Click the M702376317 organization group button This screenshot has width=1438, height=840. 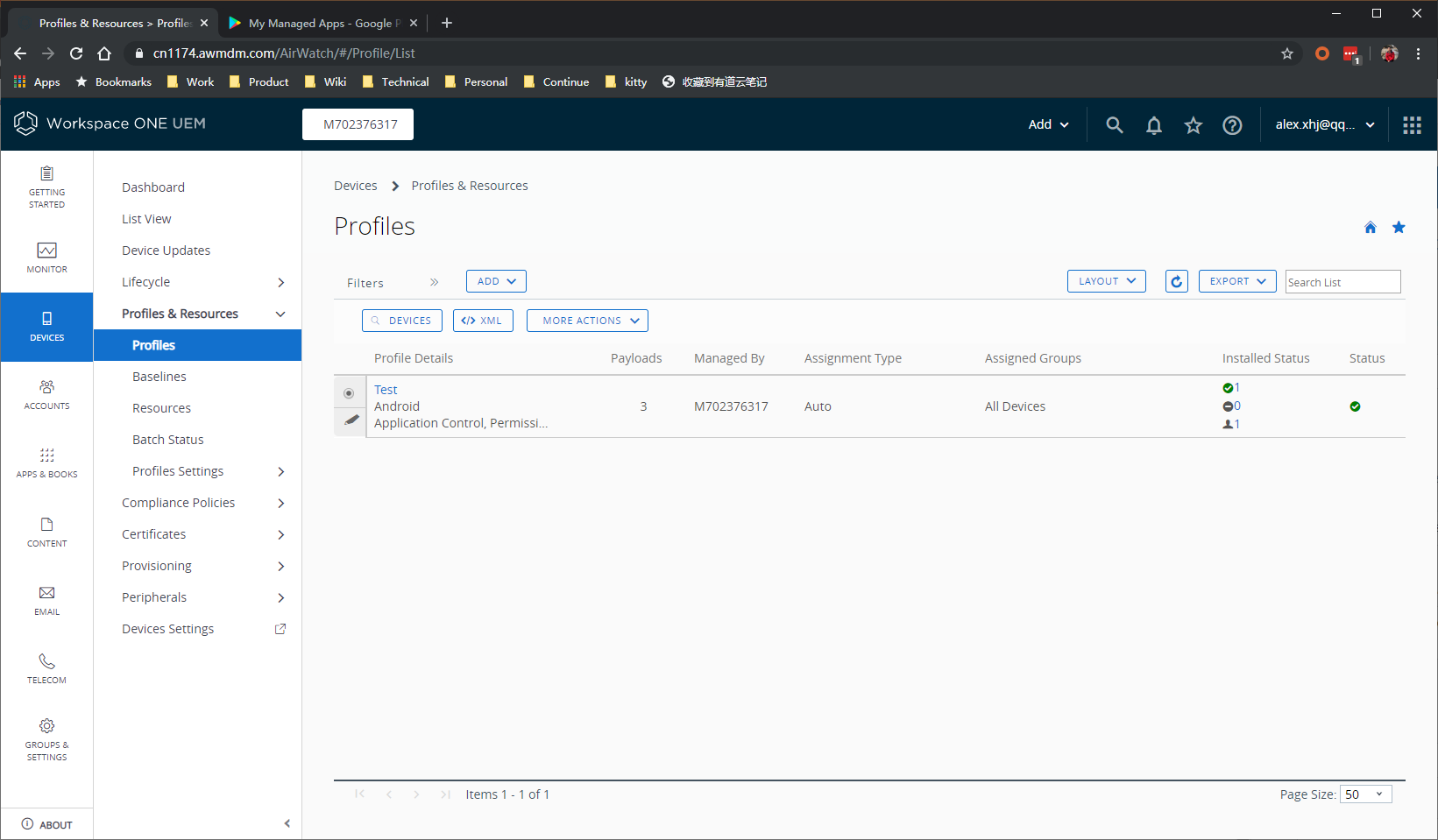tap(358, 124)
